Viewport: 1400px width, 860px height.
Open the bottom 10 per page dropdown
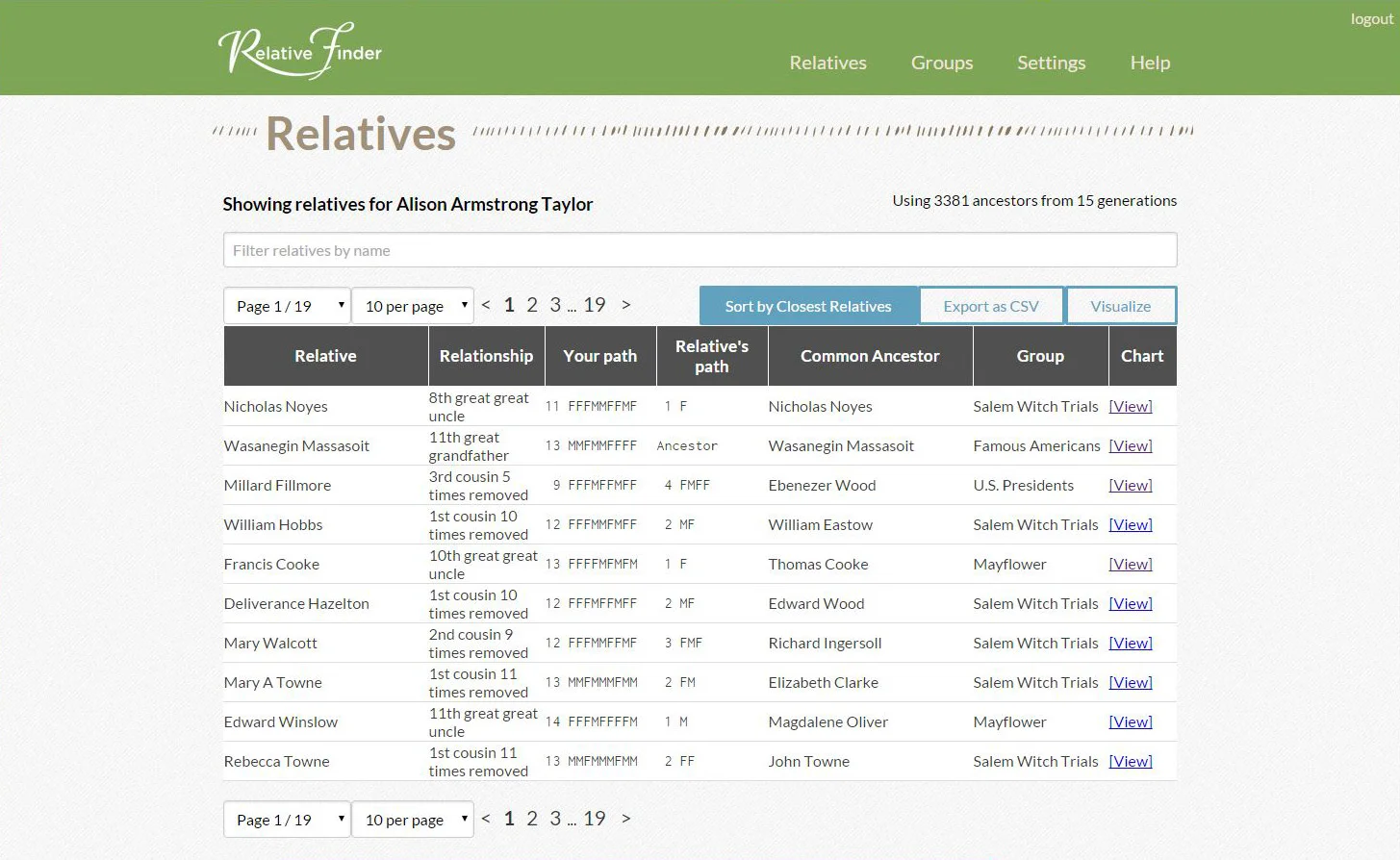tap(412, 819)
